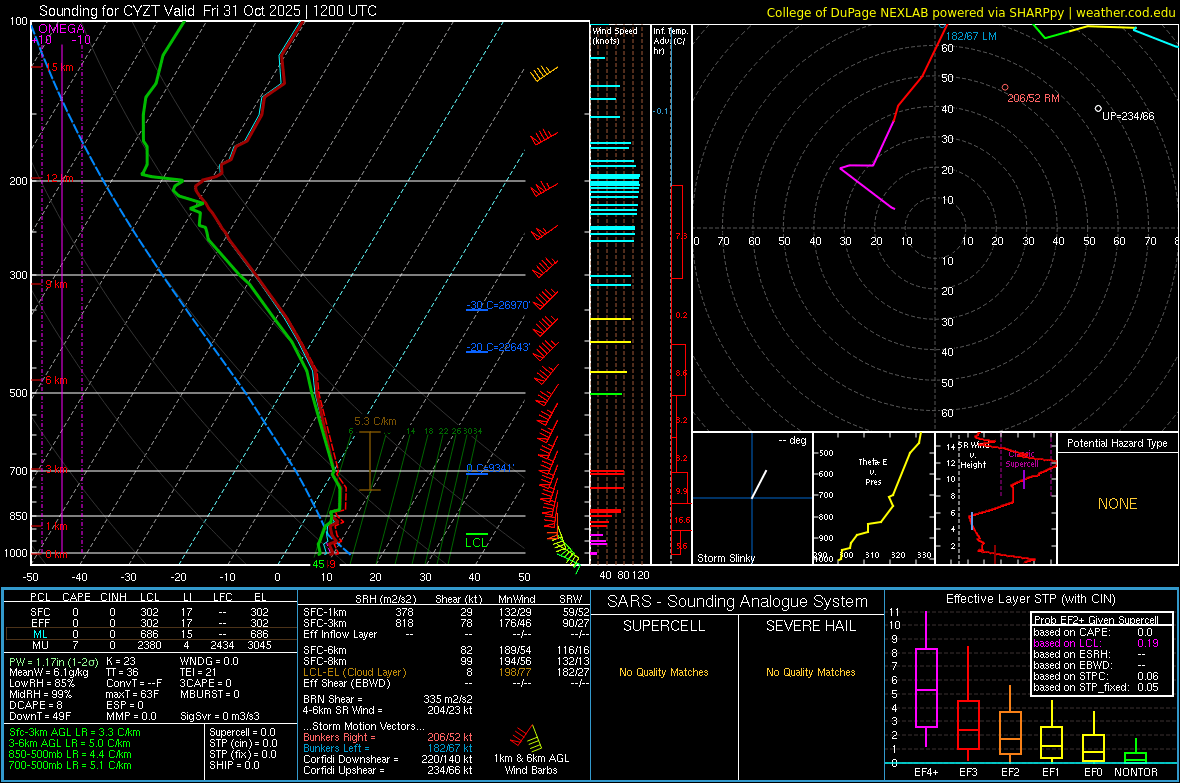The image size is (1180, 783).
Task: Click 'SARS - Sounding Analogue System' header
Action: [738, 602]
